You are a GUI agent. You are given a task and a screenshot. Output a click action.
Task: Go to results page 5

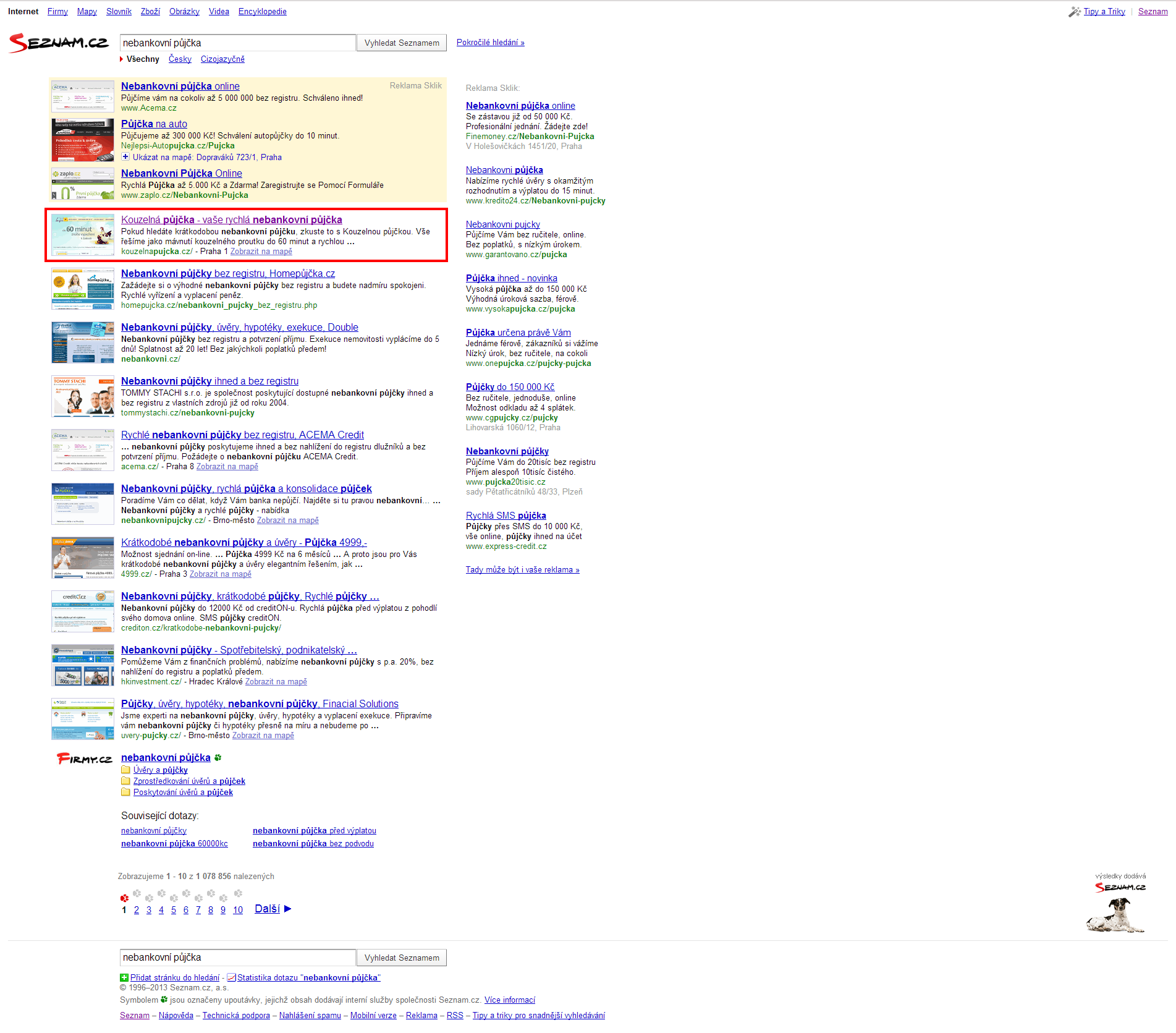point(174,910)
